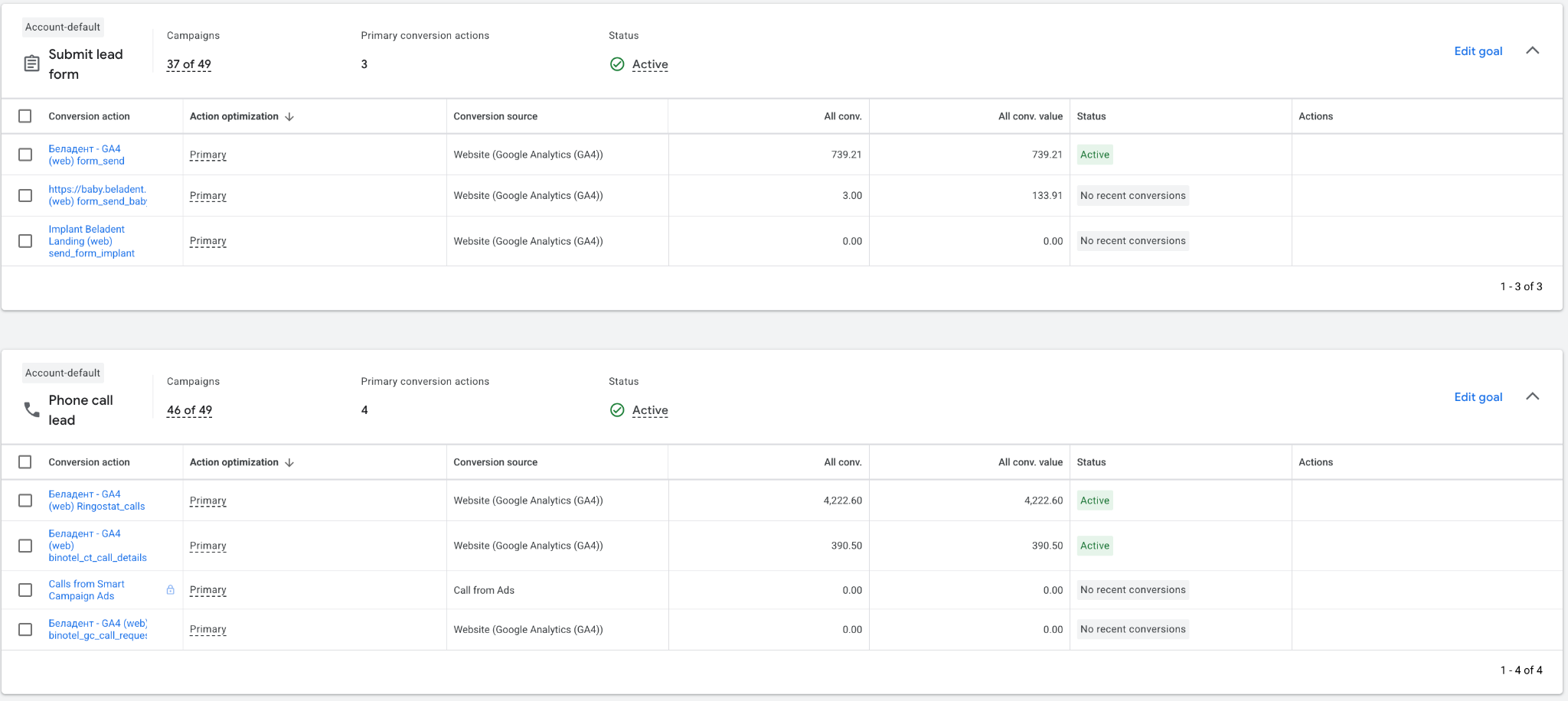
Task: Check the binotel_ct_call_details row checkbox
Action: tap(25, 546)
